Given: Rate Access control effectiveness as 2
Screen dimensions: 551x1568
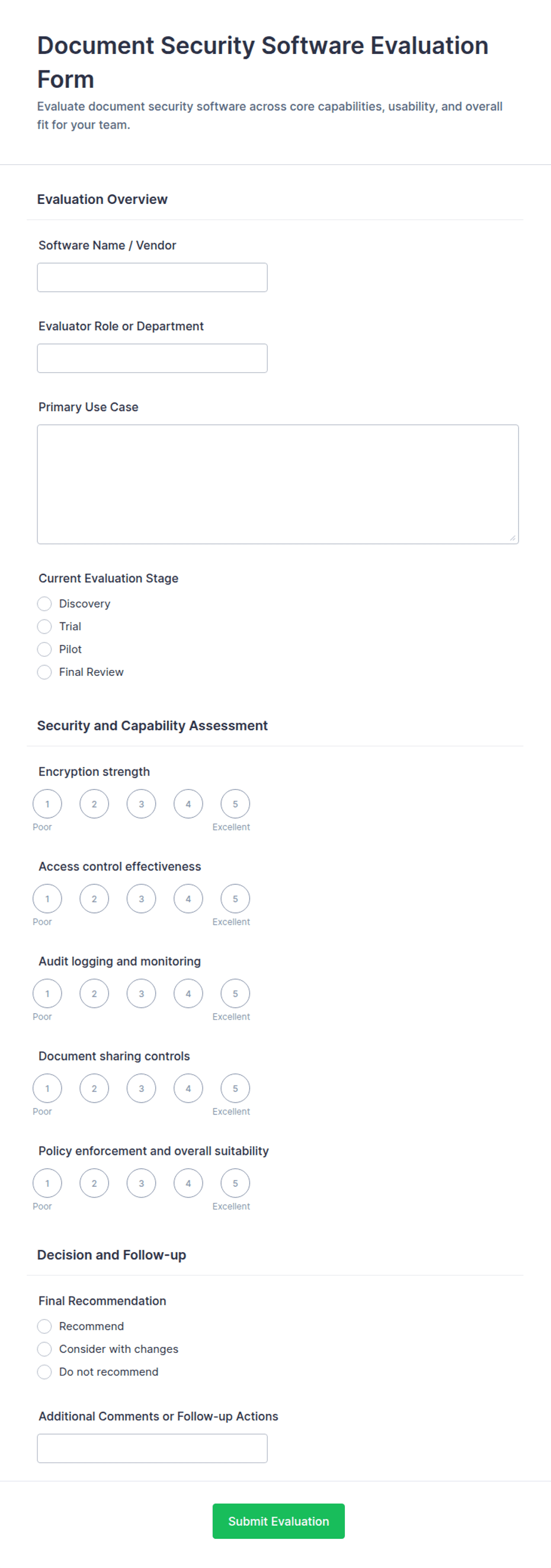Looking at the screenshot, I should tap(94, 899).
